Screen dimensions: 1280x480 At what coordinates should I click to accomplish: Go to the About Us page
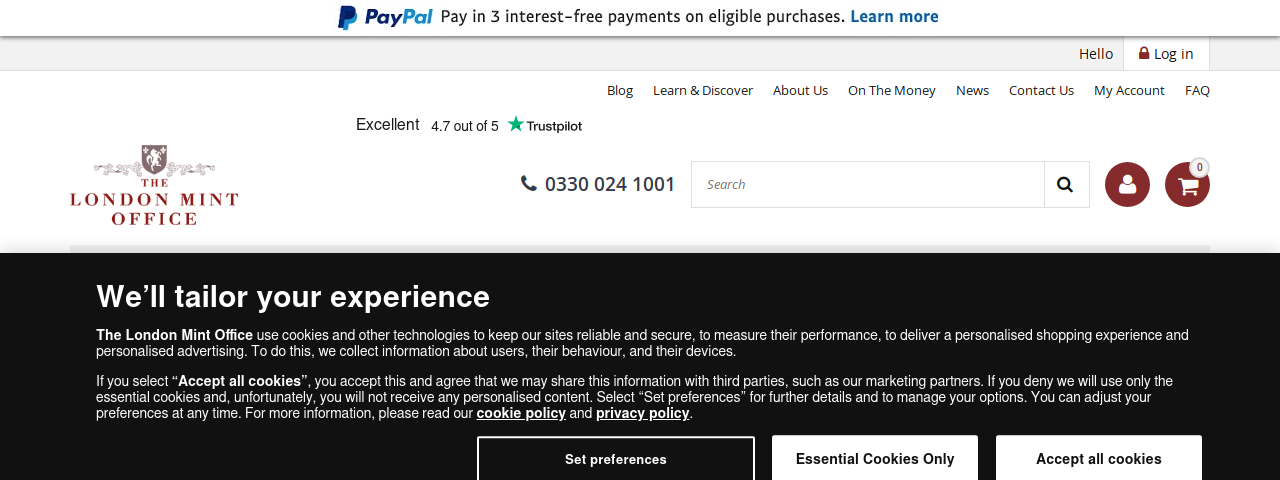[x=800, y=90]
